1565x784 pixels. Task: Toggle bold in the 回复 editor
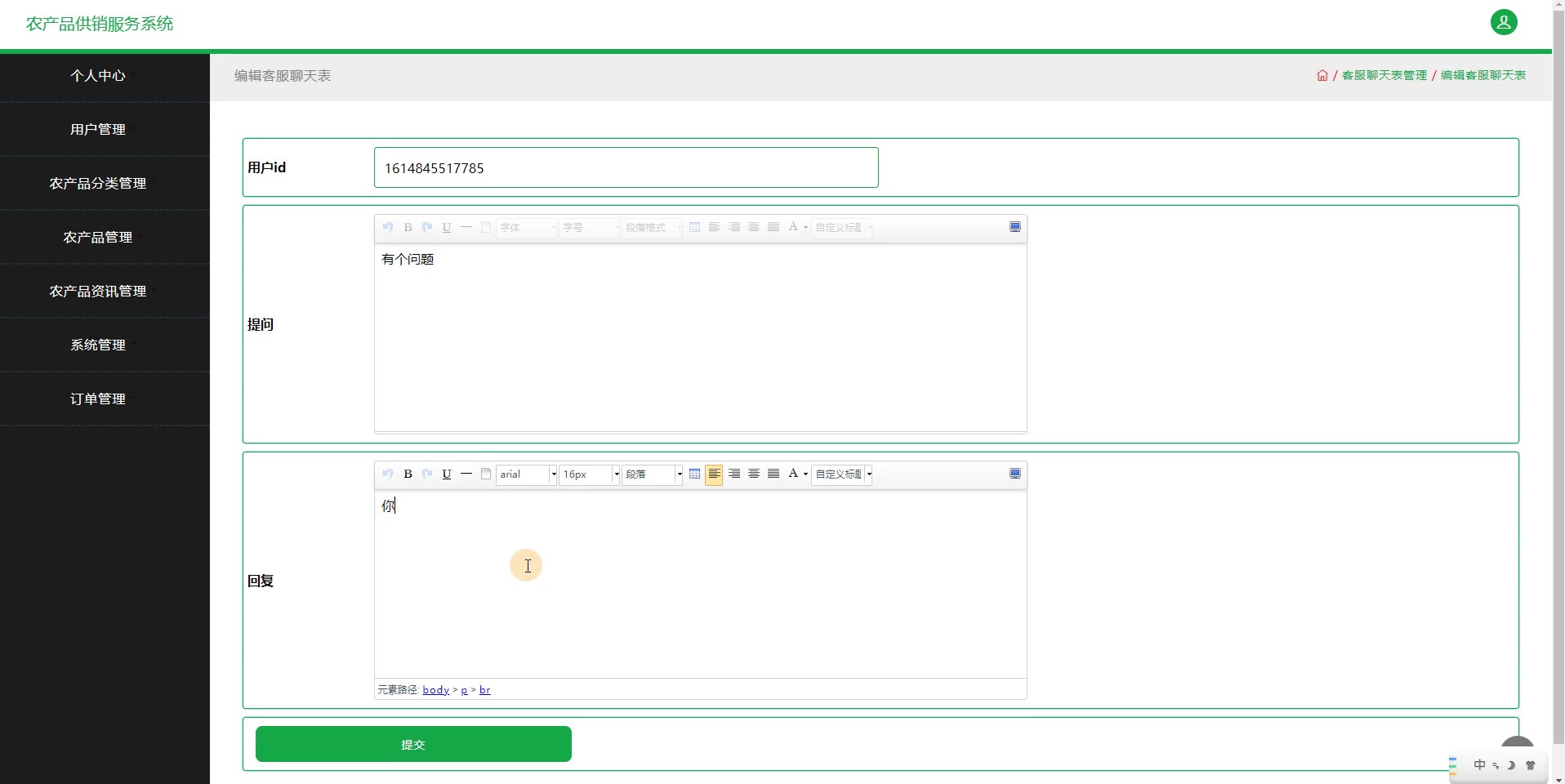(x=408, y=474)
